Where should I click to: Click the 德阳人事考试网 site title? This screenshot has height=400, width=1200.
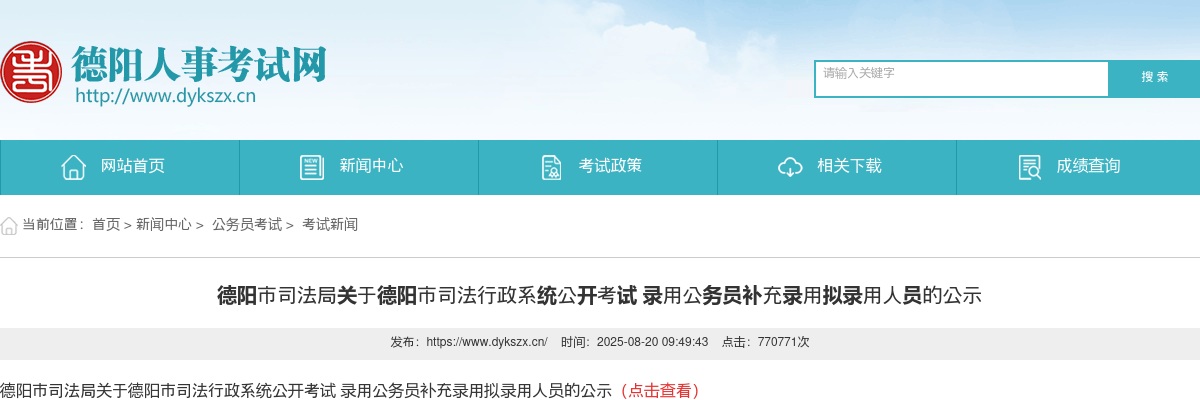pos(199,64)
